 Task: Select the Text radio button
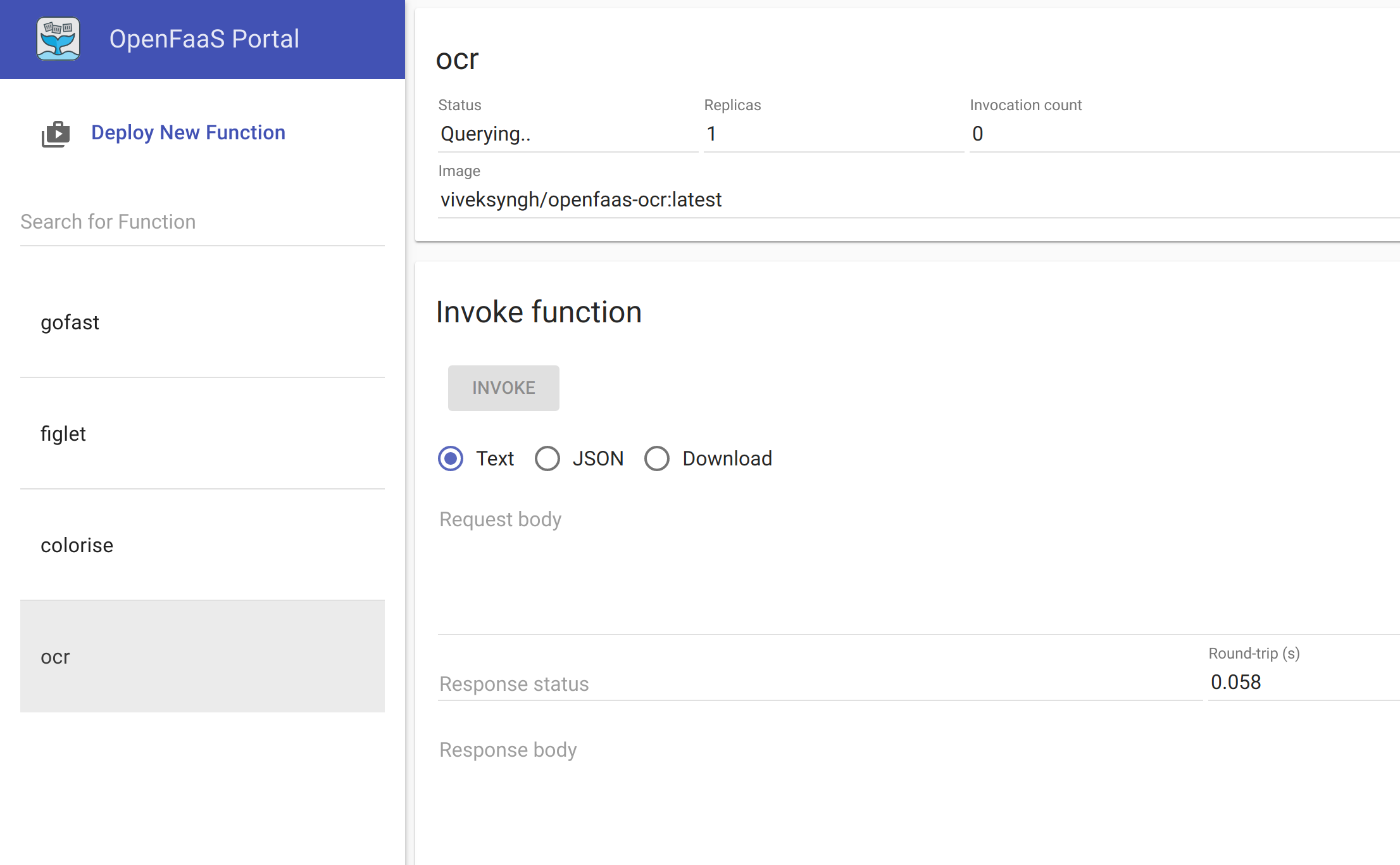pyautogui.click(x=450, y=458)
